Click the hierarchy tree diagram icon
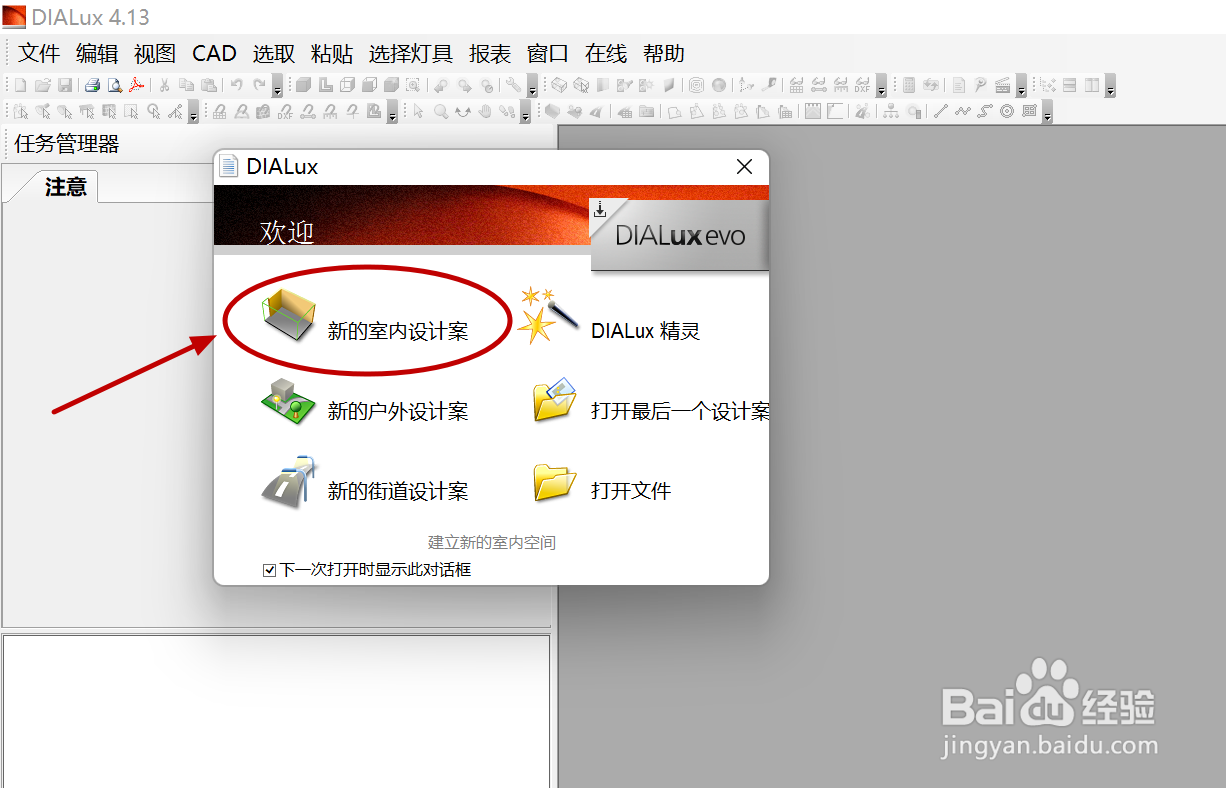The width and height of the screenshot is (1226, 788). [x=890, y=112]
